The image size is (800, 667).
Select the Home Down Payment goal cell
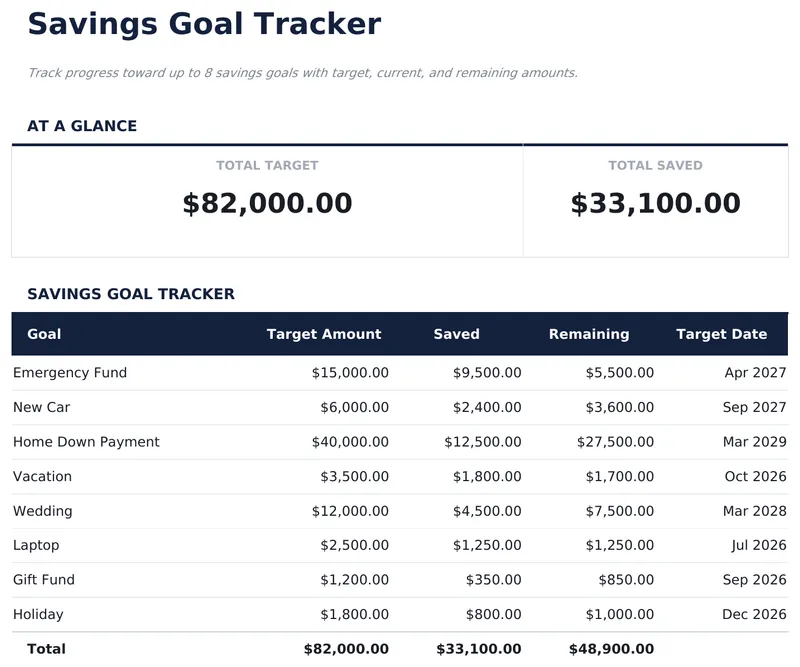[x=86, y=442]
